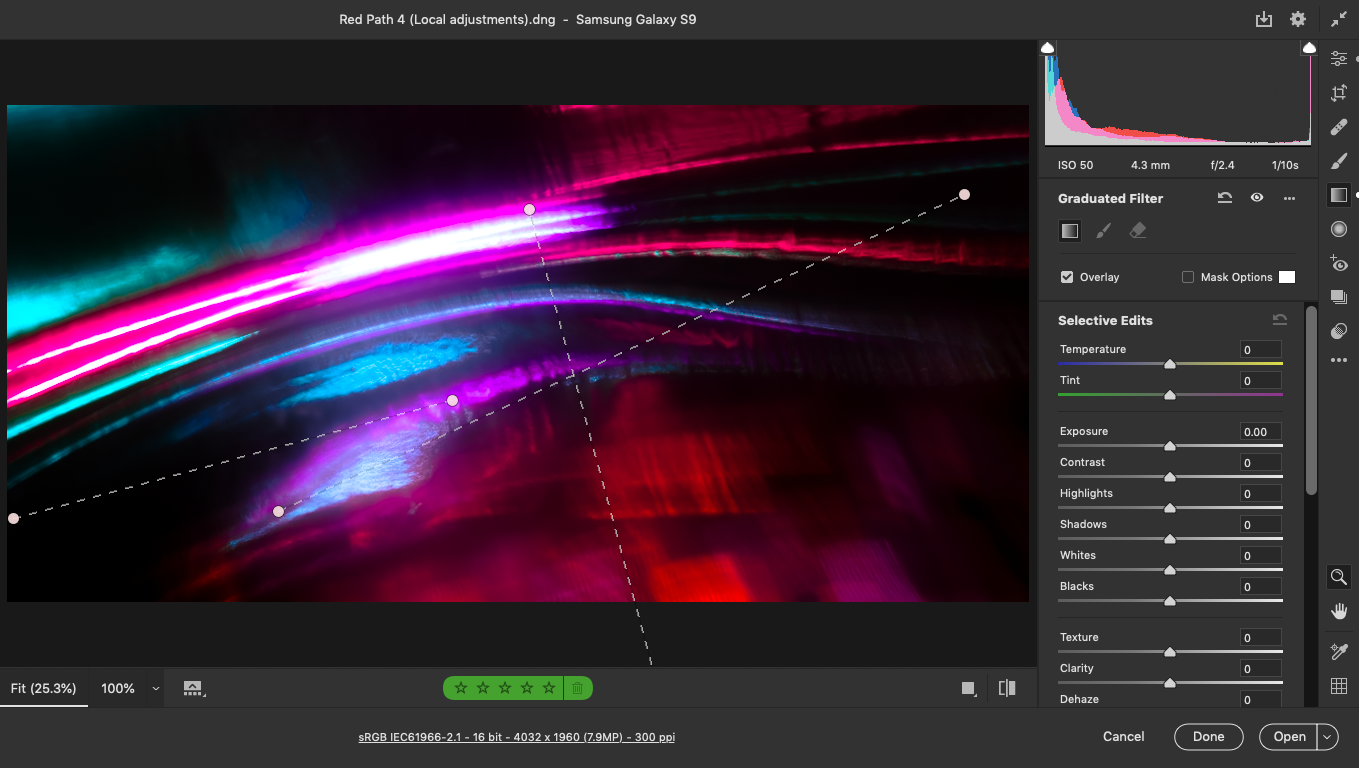
Task: Toggle shadow clipping warning in histogram
Action: coord(1048,48)
